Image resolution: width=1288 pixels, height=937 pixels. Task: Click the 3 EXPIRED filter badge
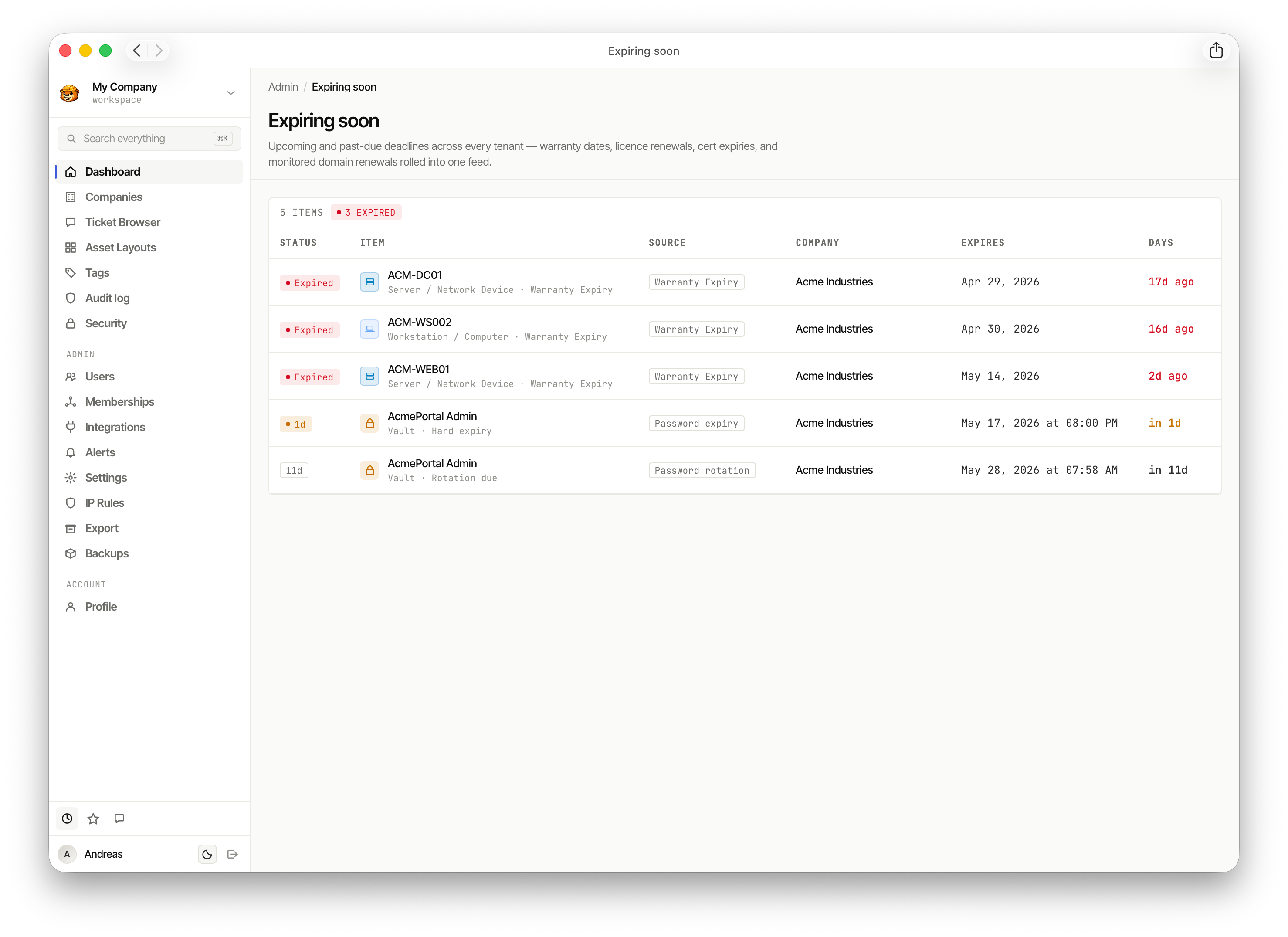tap(366, 212)
